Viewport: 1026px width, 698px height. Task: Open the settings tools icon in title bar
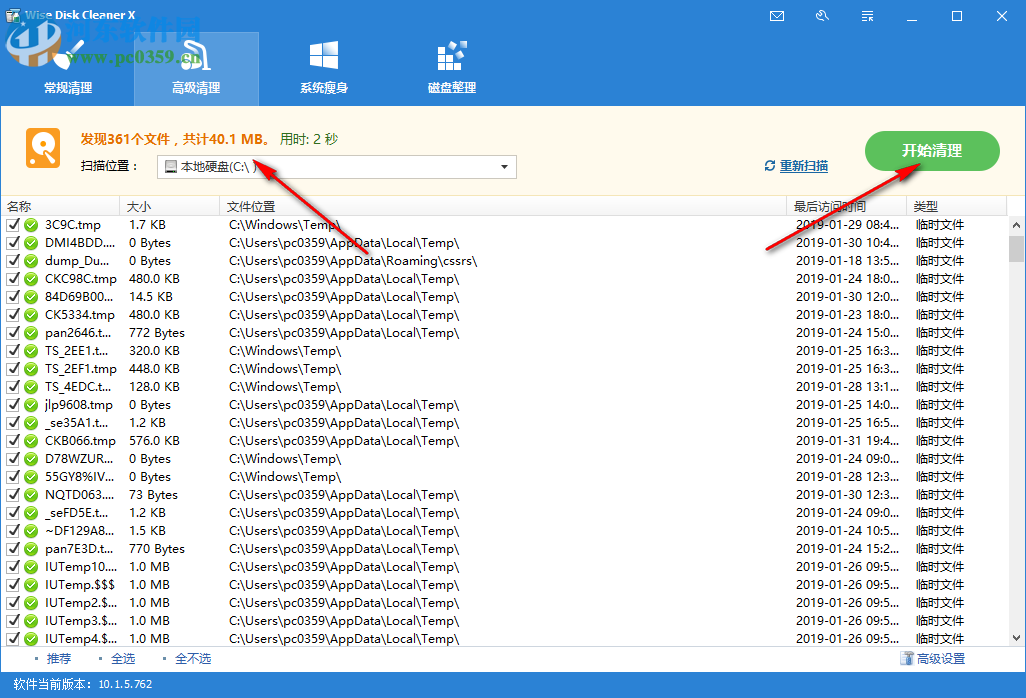823,16
